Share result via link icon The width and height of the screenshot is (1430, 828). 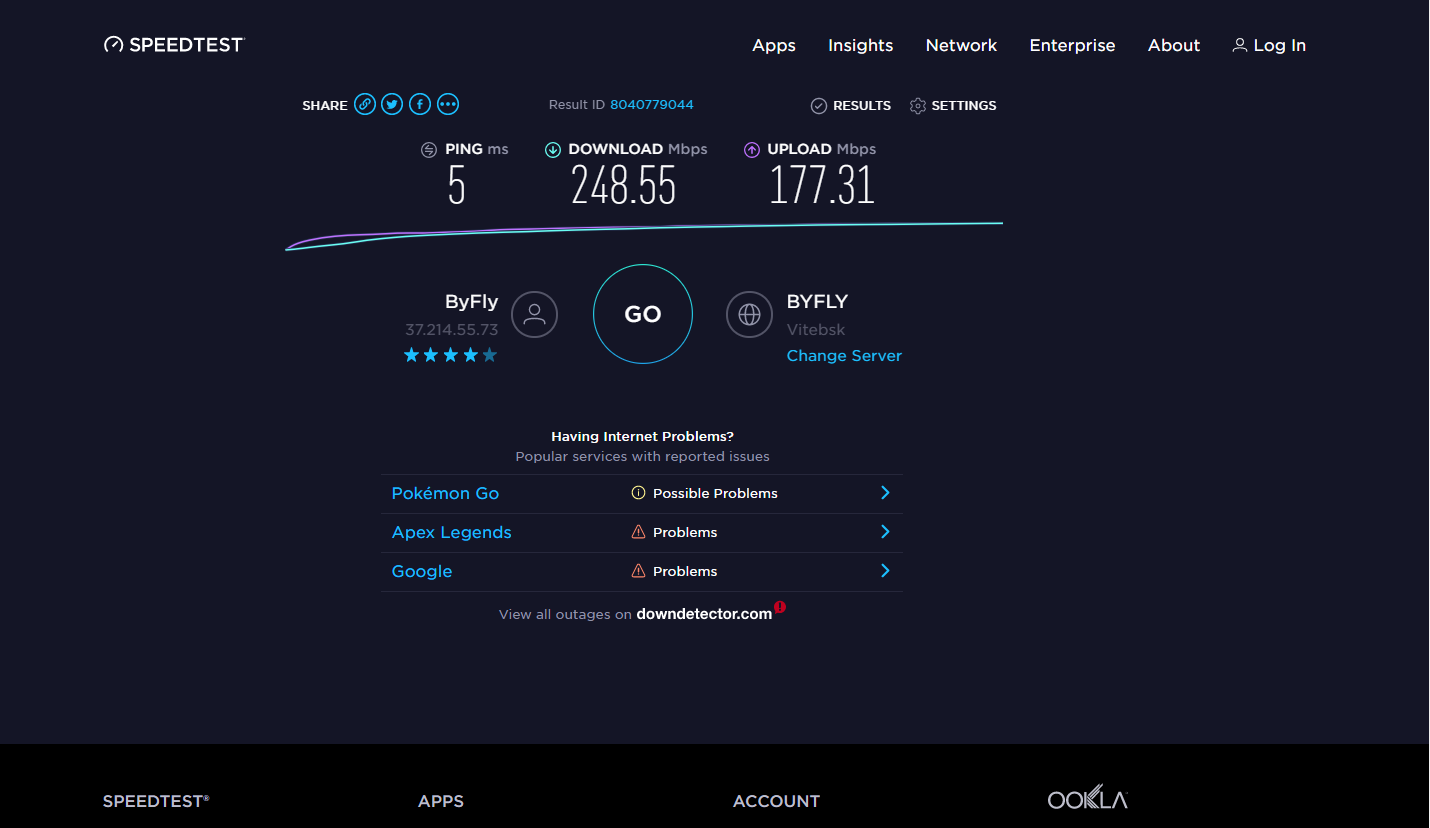coord(365,104)
